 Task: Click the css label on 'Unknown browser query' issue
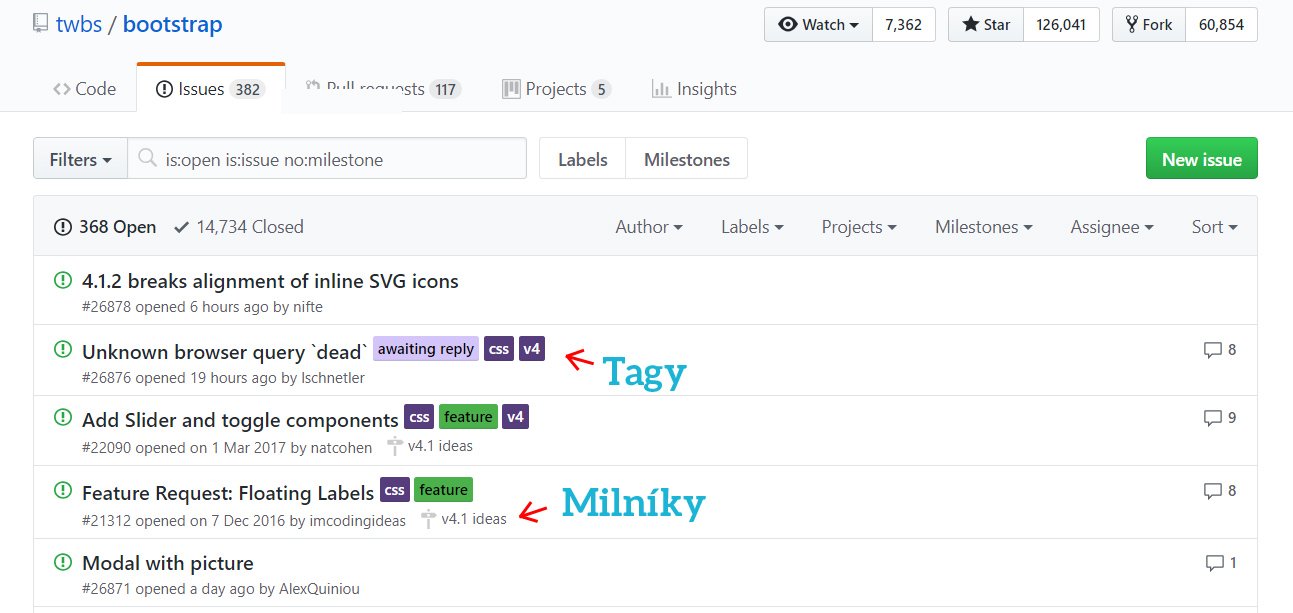click(498, 349)
